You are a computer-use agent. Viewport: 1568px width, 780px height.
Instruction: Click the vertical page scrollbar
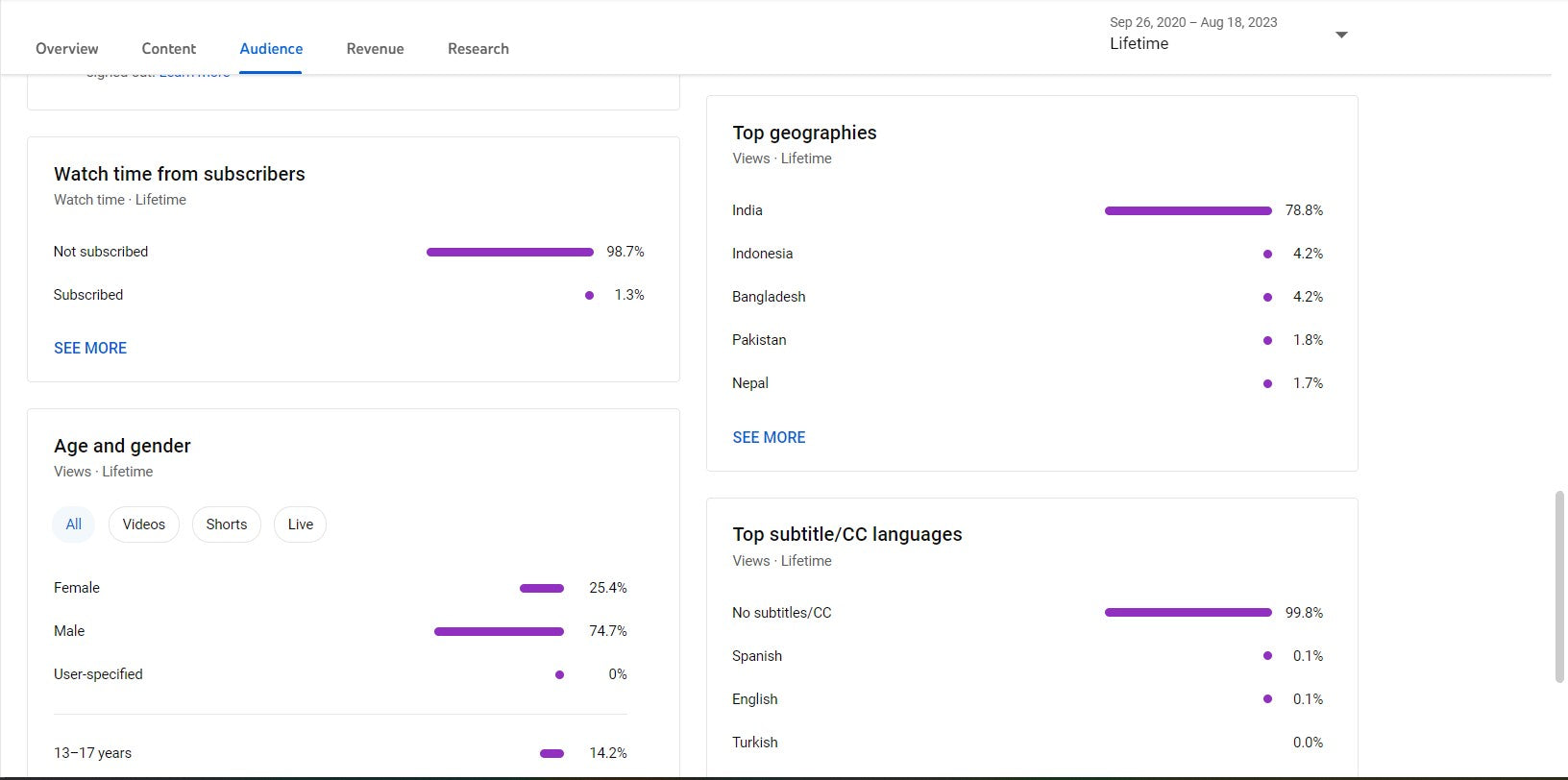[1559, 586]
